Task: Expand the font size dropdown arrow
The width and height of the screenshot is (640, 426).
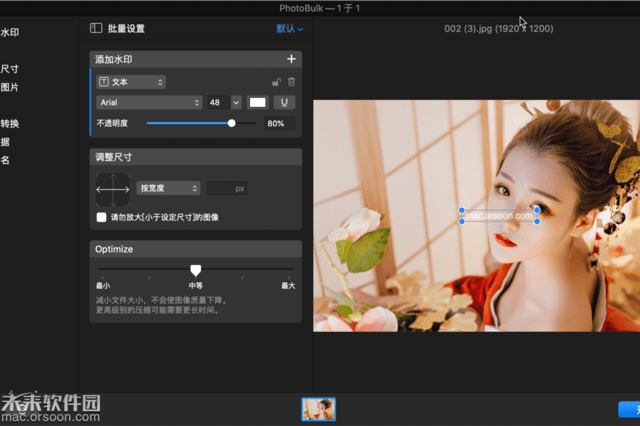Action: (236, 102)
